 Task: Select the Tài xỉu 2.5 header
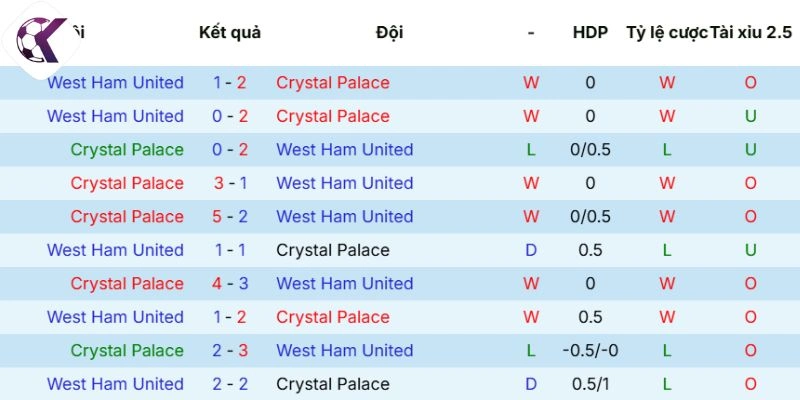pos(751,32)
